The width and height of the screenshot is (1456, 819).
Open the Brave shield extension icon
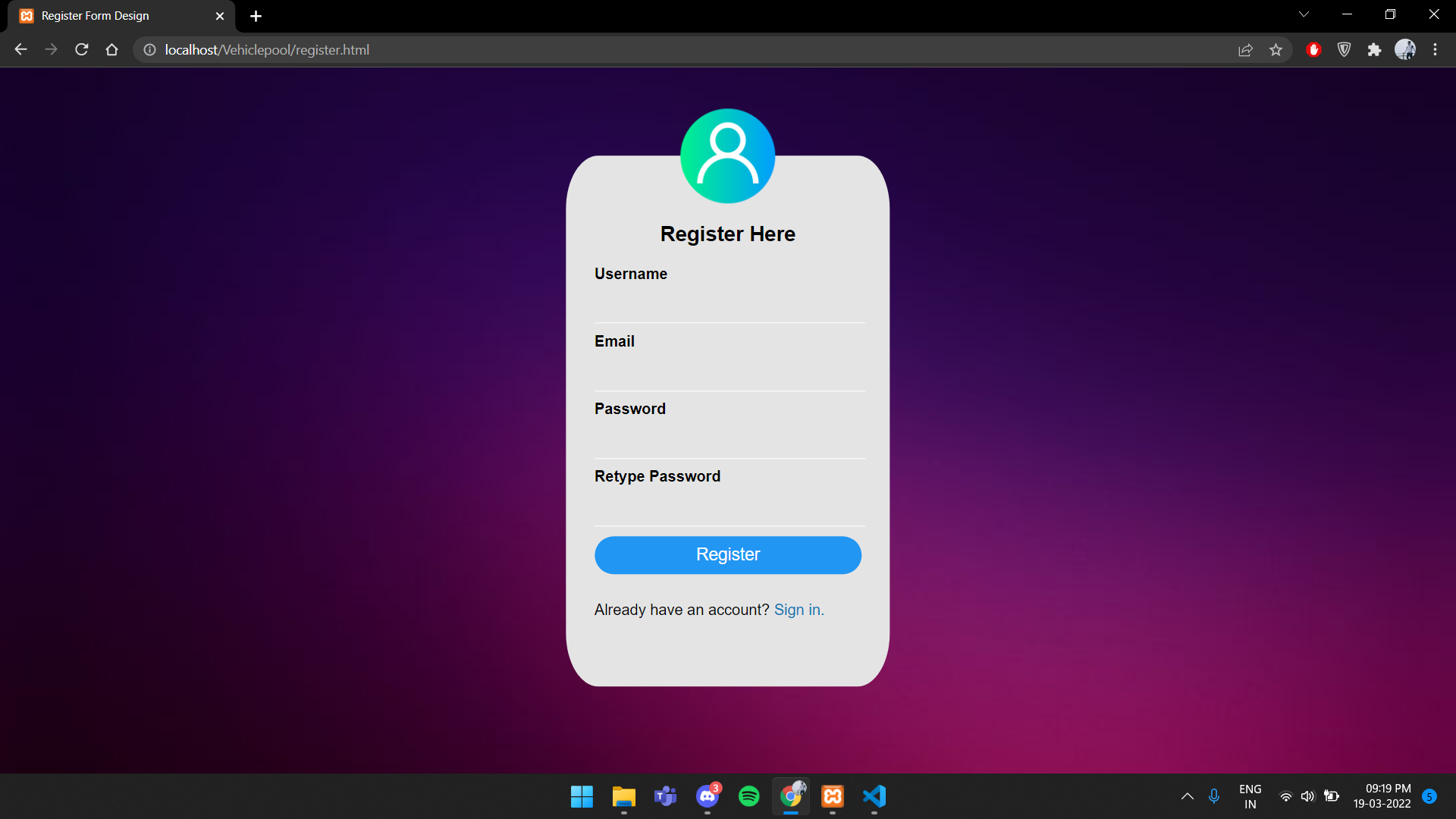pyautogui.click(x=1344, y=50)
